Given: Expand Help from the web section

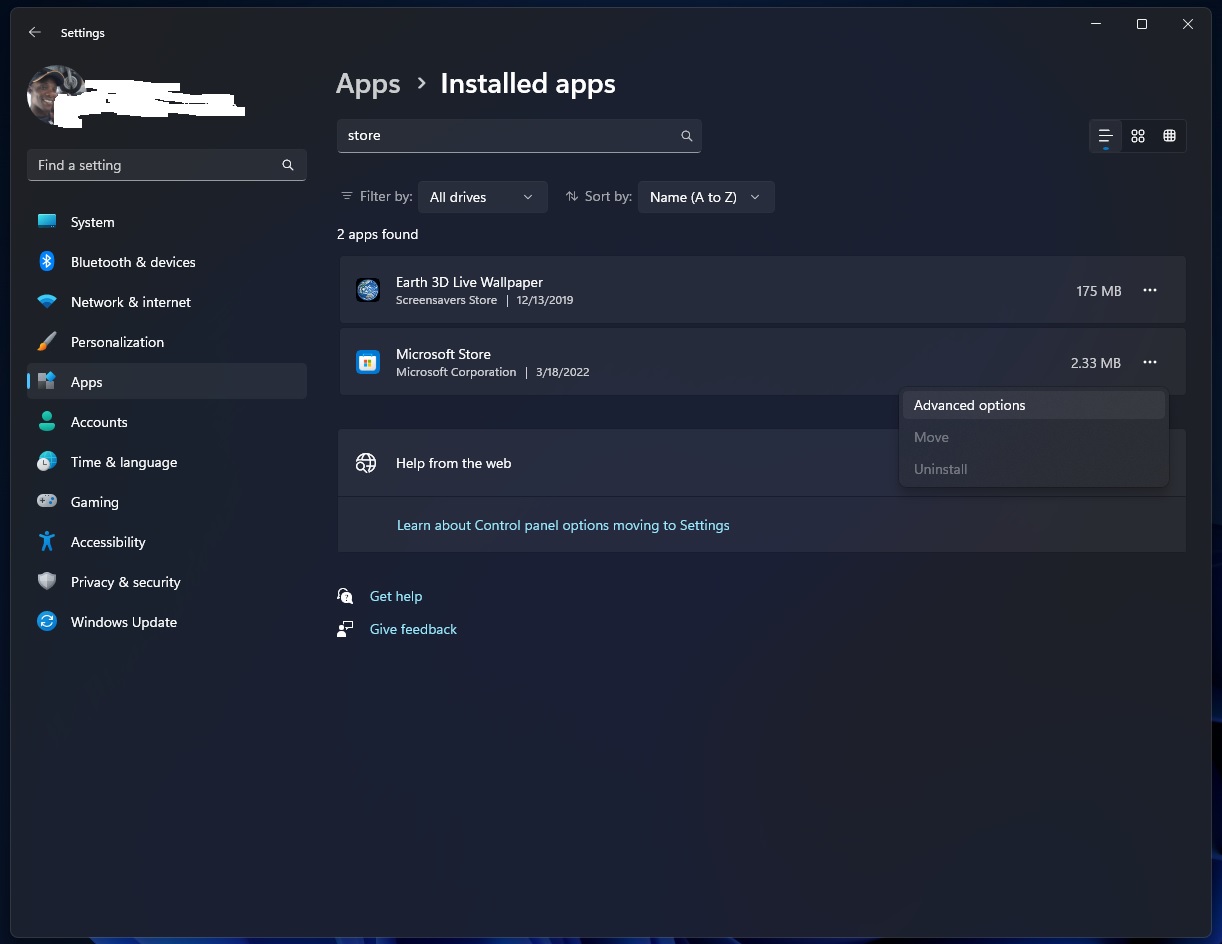Looking at the screenshot, I should (x=762, y=463).
